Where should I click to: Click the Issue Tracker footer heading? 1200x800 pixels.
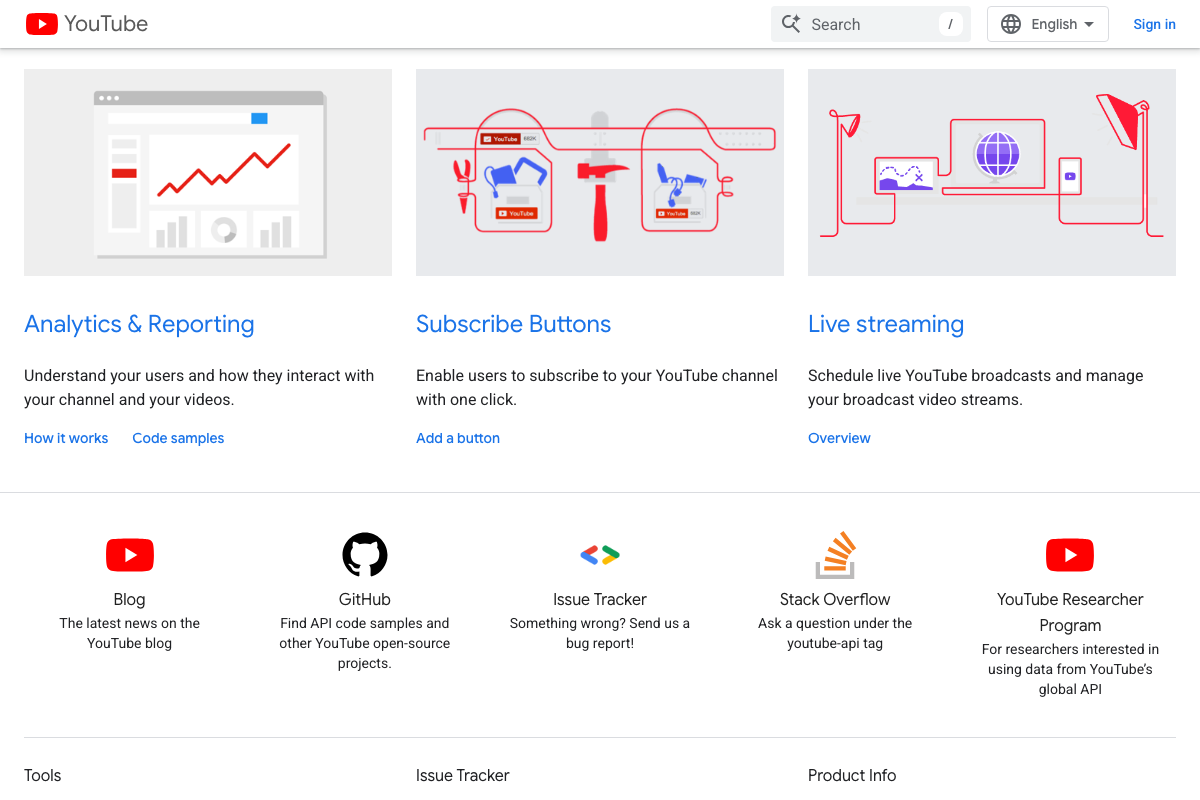pos(463,775)
